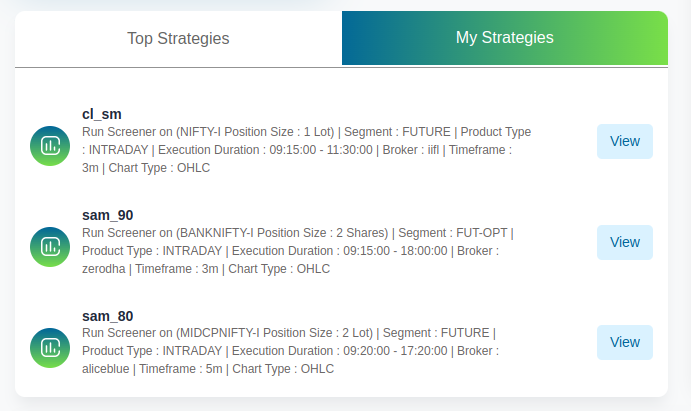Viewport: 691px width, 411px height.
Task: Click the sam_80 strategy heading
Action: point(108,316)
